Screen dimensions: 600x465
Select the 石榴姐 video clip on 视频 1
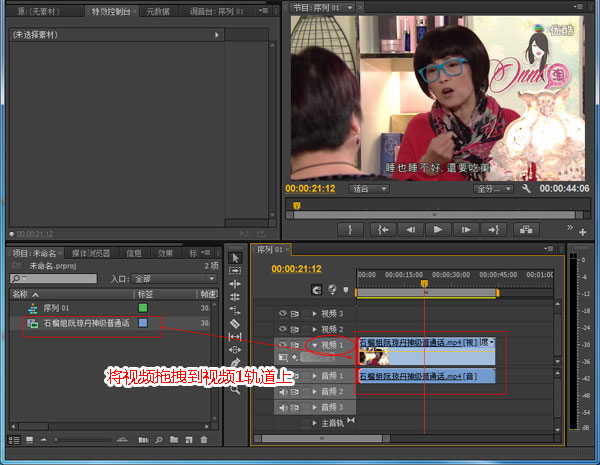[x=427, y=351]
